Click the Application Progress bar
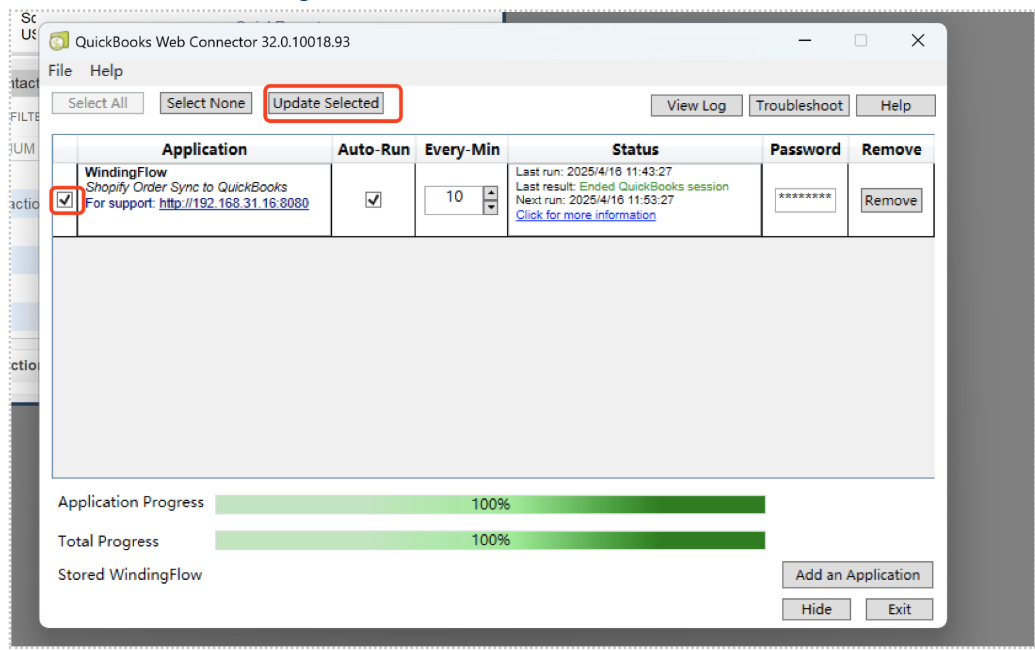Image resolution: width=1035 pixels, height=650 pixels. click(x=490, y=504)
